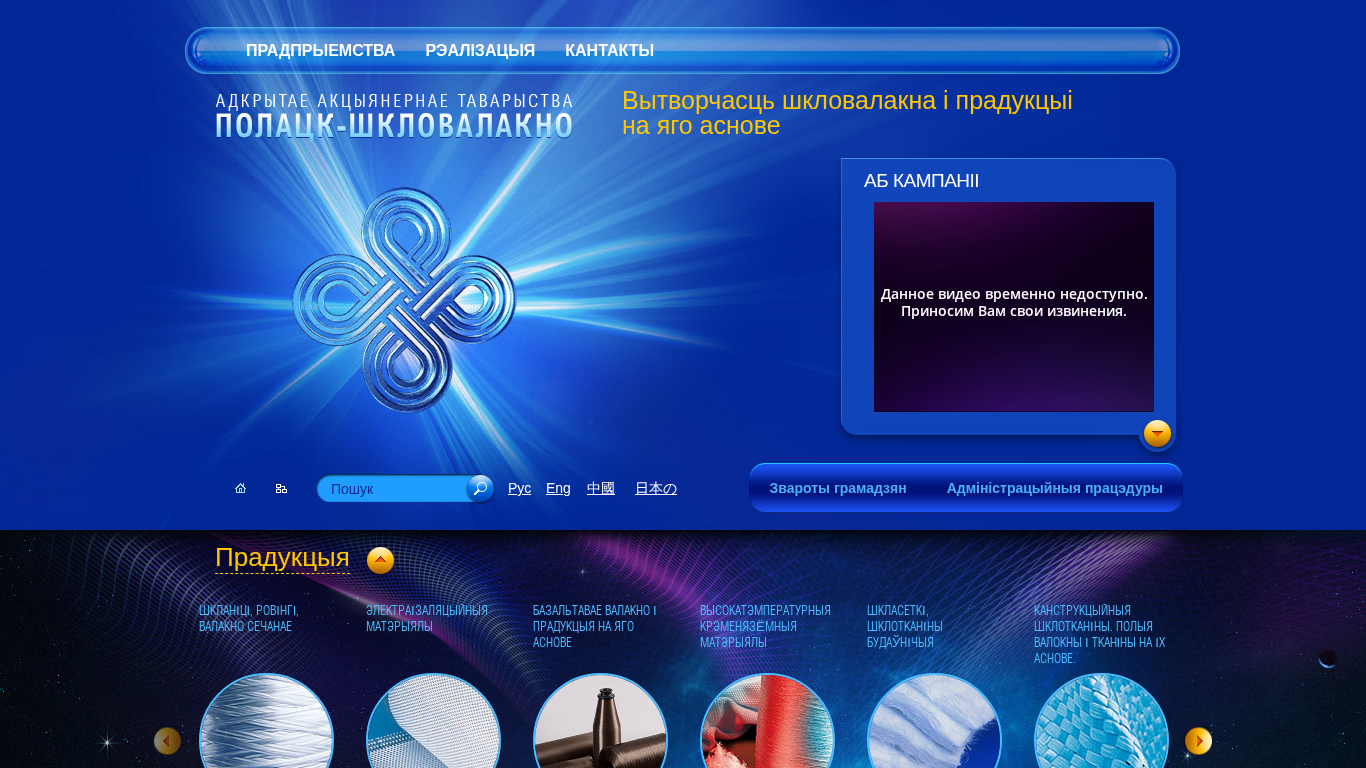1366x768 pixels.
Task: Click the red silica material thumbnail
Action: tap(767, 721)
